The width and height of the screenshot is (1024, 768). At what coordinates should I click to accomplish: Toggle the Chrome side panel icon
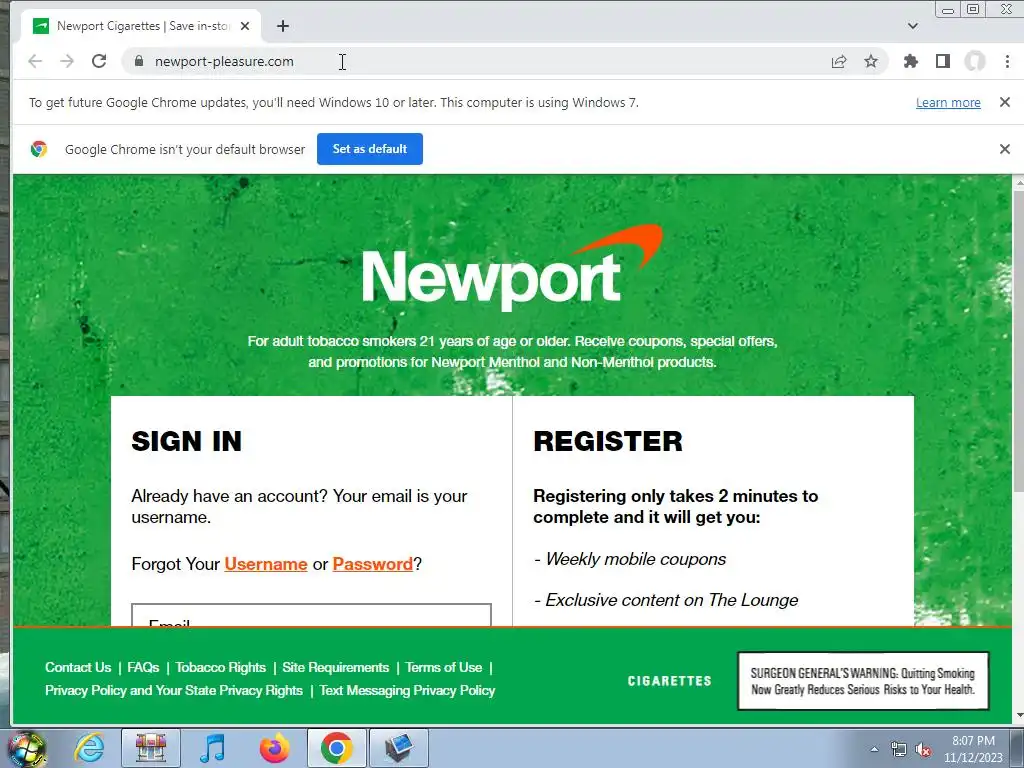point(942,61)
